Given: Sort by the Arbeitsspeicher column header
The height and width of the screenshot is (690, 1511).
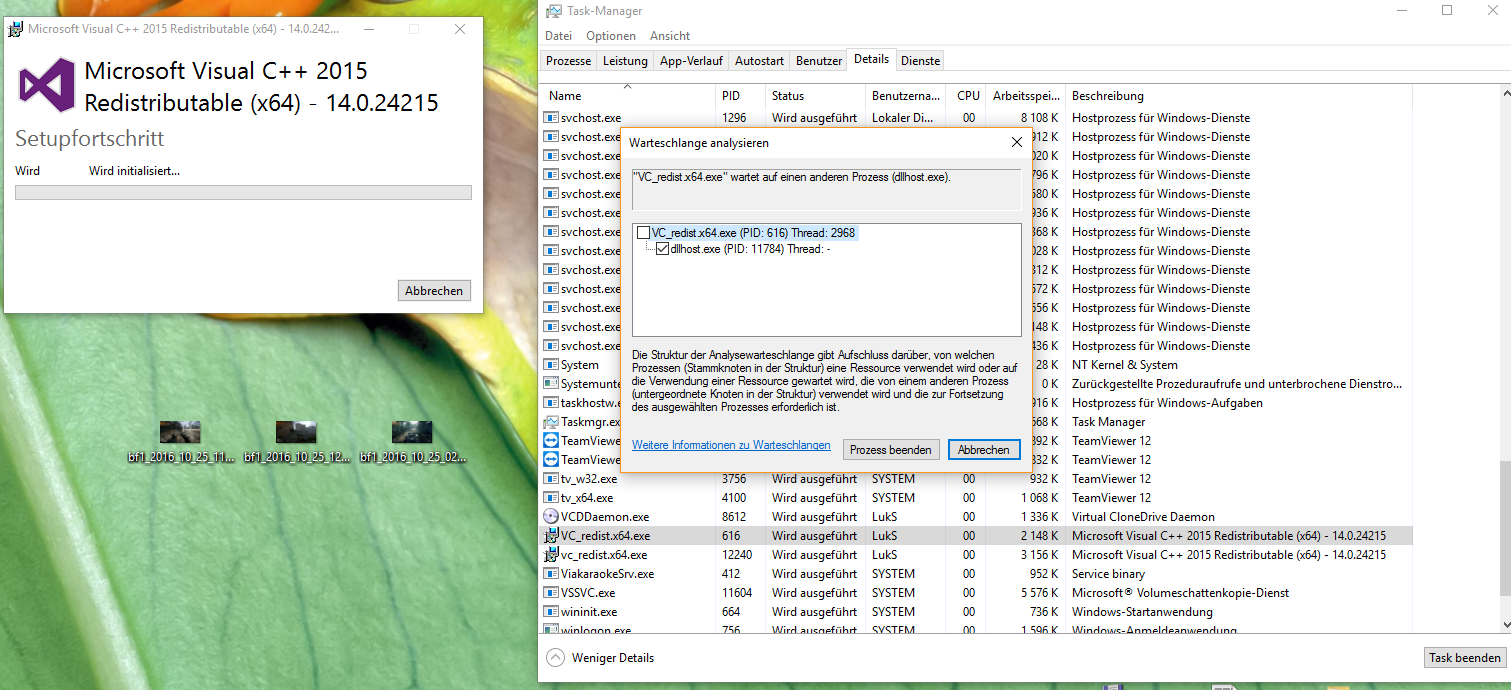Looking at the screenshot, I should coord(1026,96).
